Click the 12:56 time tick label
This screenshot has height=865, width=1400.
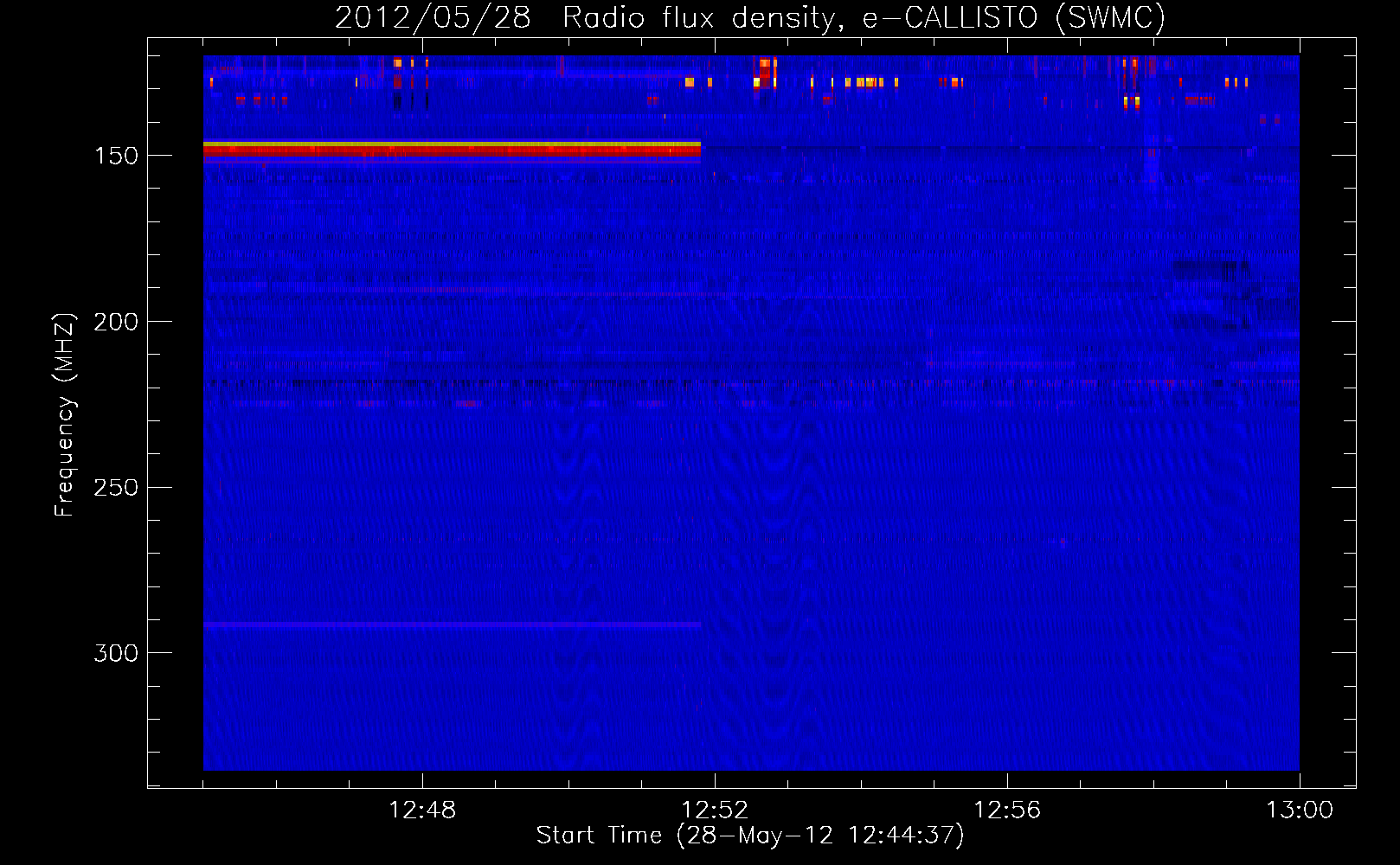(1007, 811)
